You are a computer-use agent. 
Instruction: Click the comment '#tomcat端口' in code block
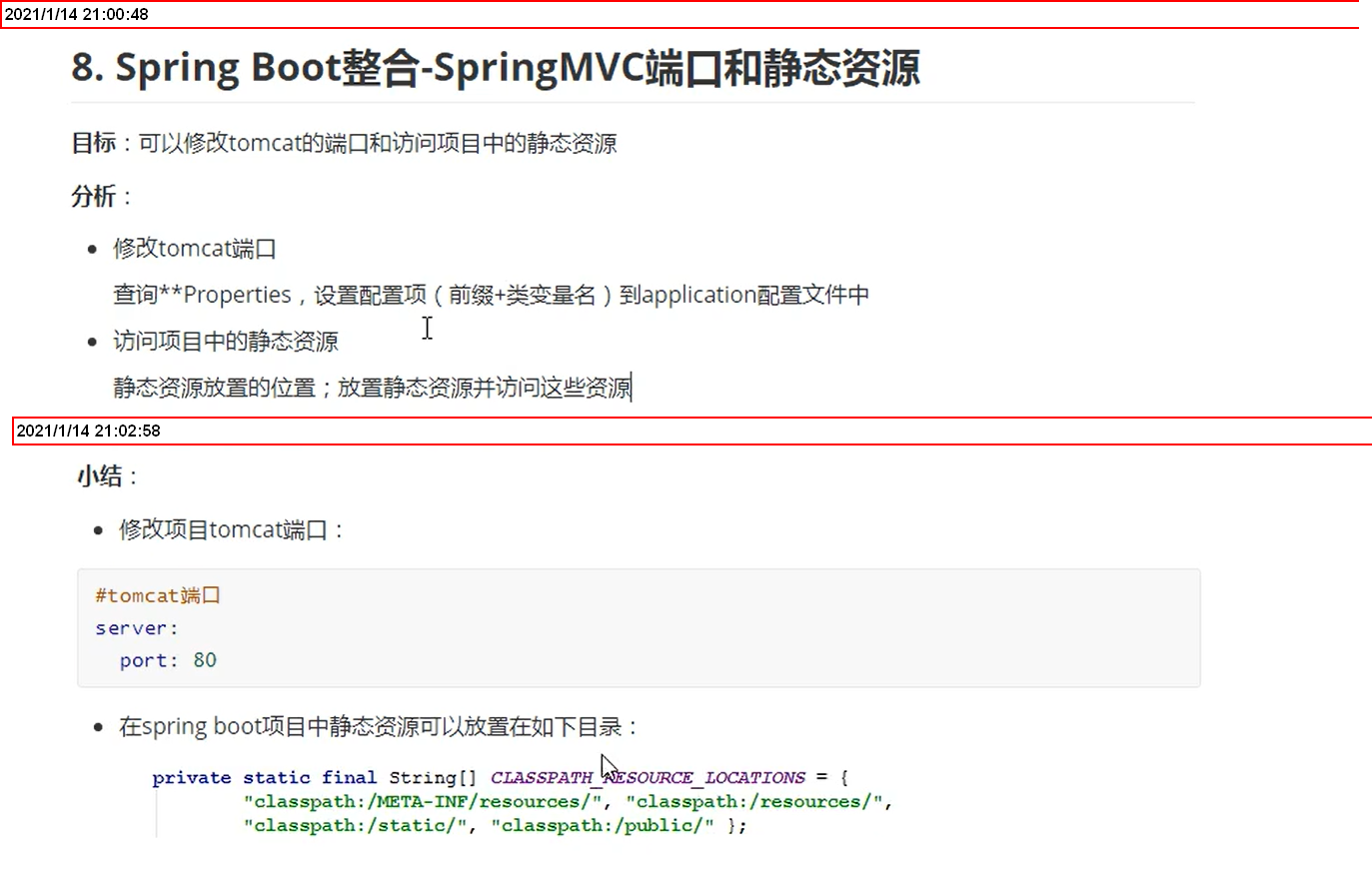click(x=158, y=595)
